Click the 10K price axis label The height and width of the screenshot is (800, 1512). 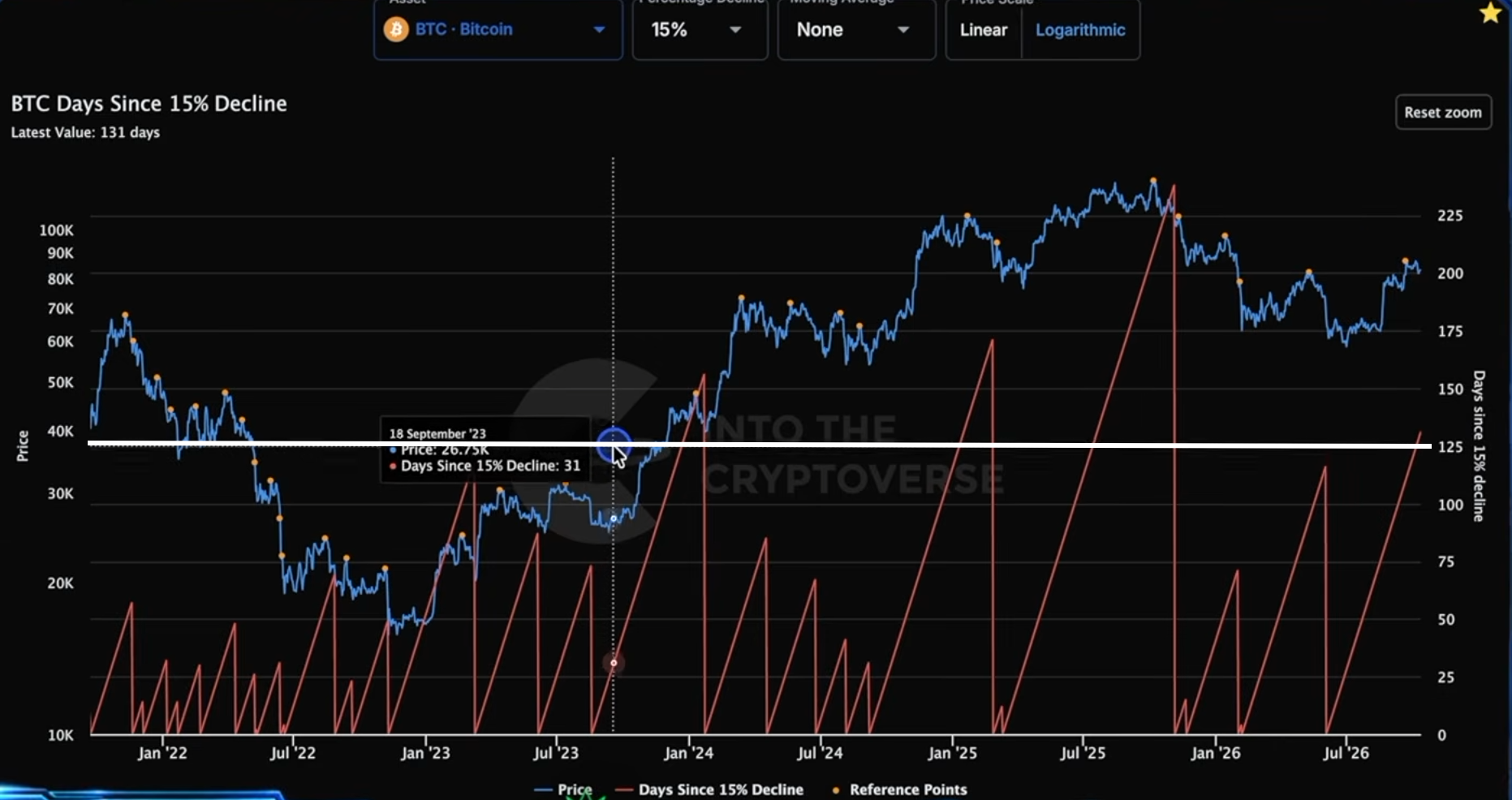coord(60,735)
